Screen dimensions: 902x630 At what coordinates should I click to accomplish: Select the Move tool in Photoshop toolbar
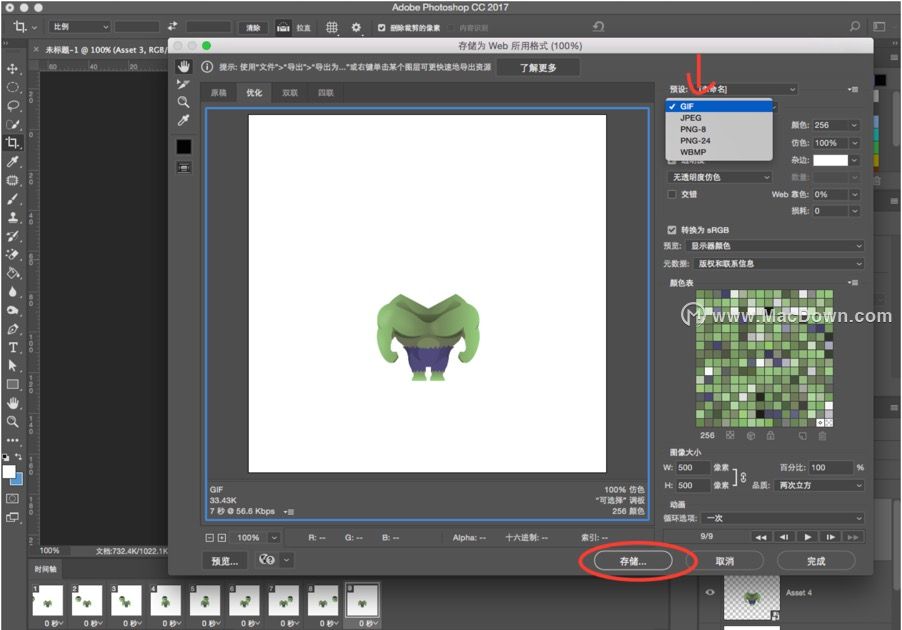12,69
